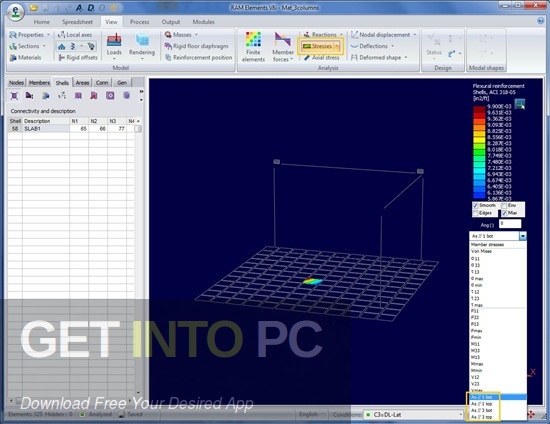Click the legend settings icon beside color scale
The height and width of the screenshot is (424, 550).
(x=520, y=104)
